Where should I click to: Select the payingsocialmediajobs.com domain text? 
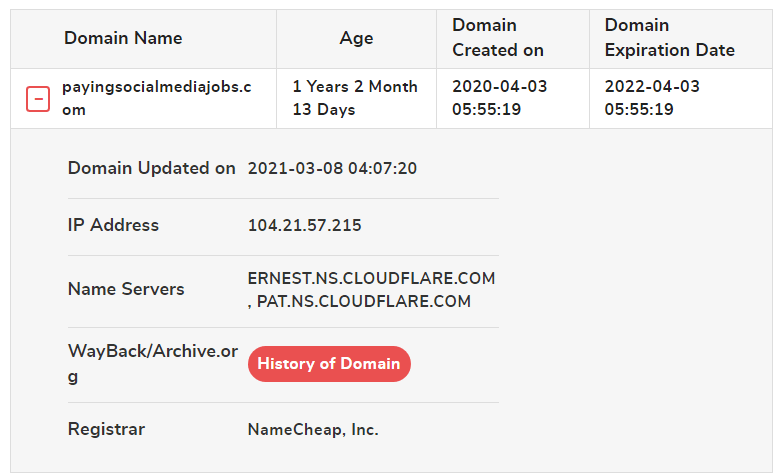(156, 98)
